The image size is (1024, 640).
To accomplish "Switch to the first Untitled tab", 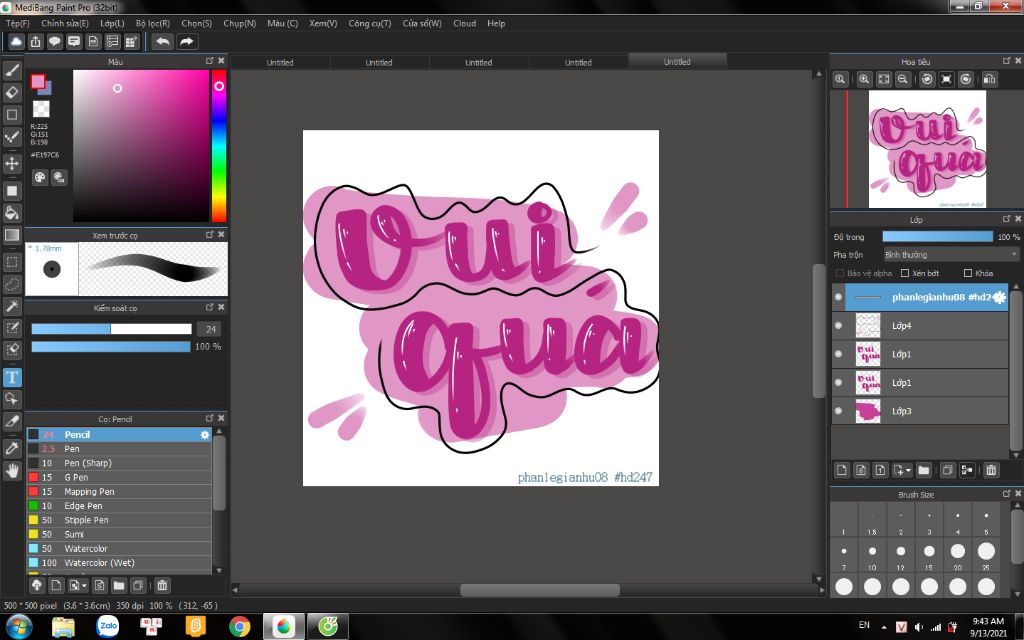I will tap(280, 62).
